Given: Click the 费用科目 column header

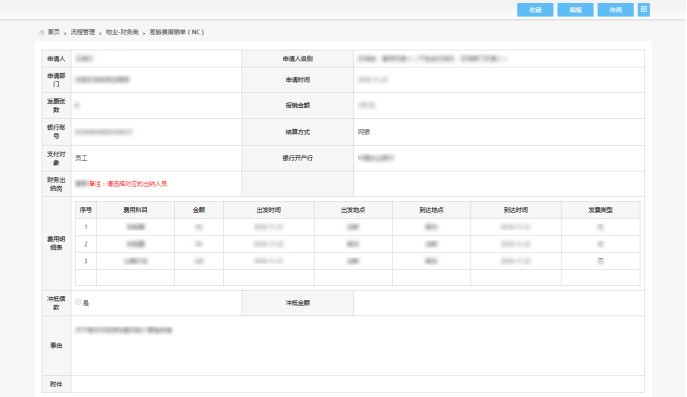Looking at the screenshot, I should [135, 210].
